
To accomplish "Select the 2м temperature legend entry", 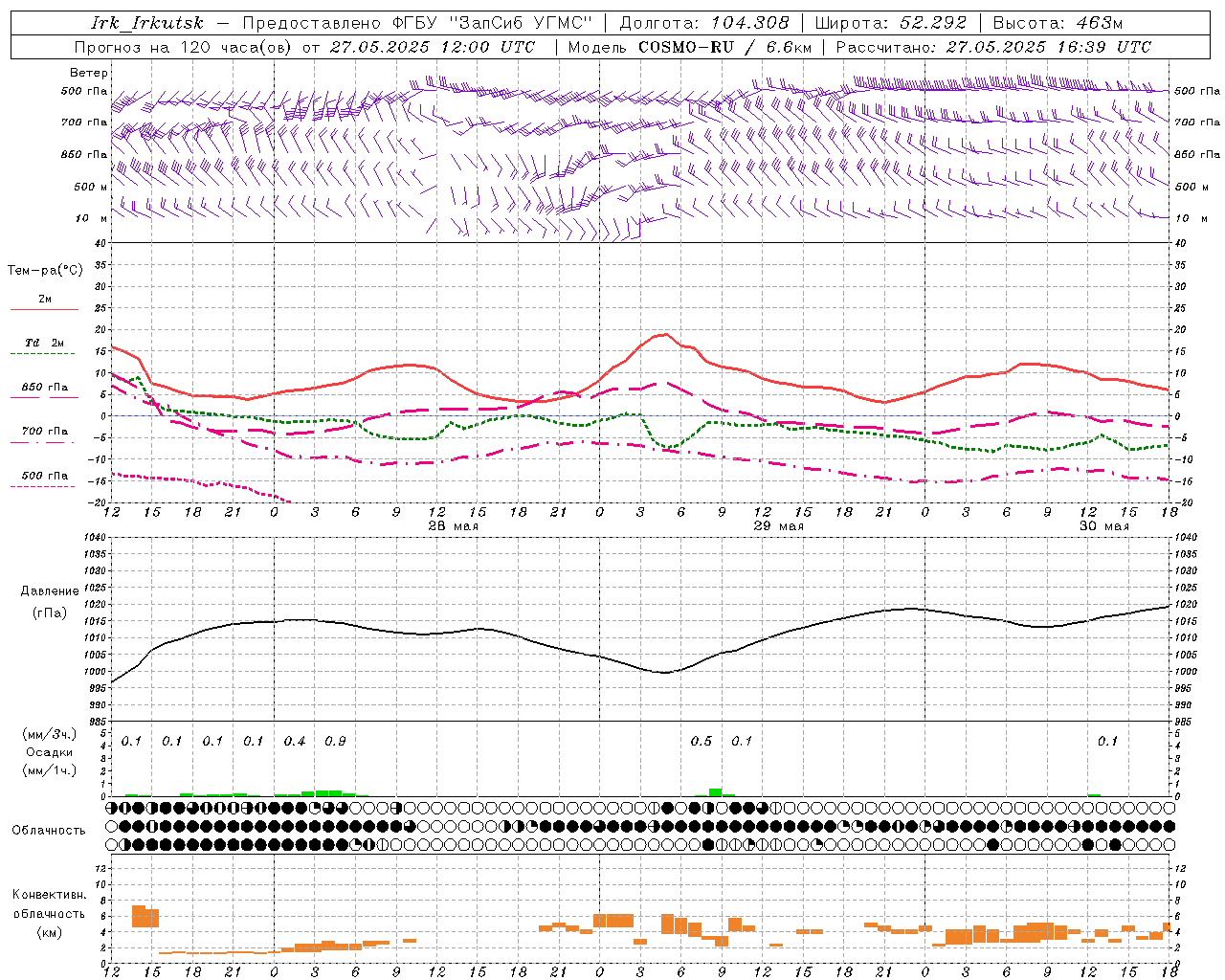I will click(45, 300).
